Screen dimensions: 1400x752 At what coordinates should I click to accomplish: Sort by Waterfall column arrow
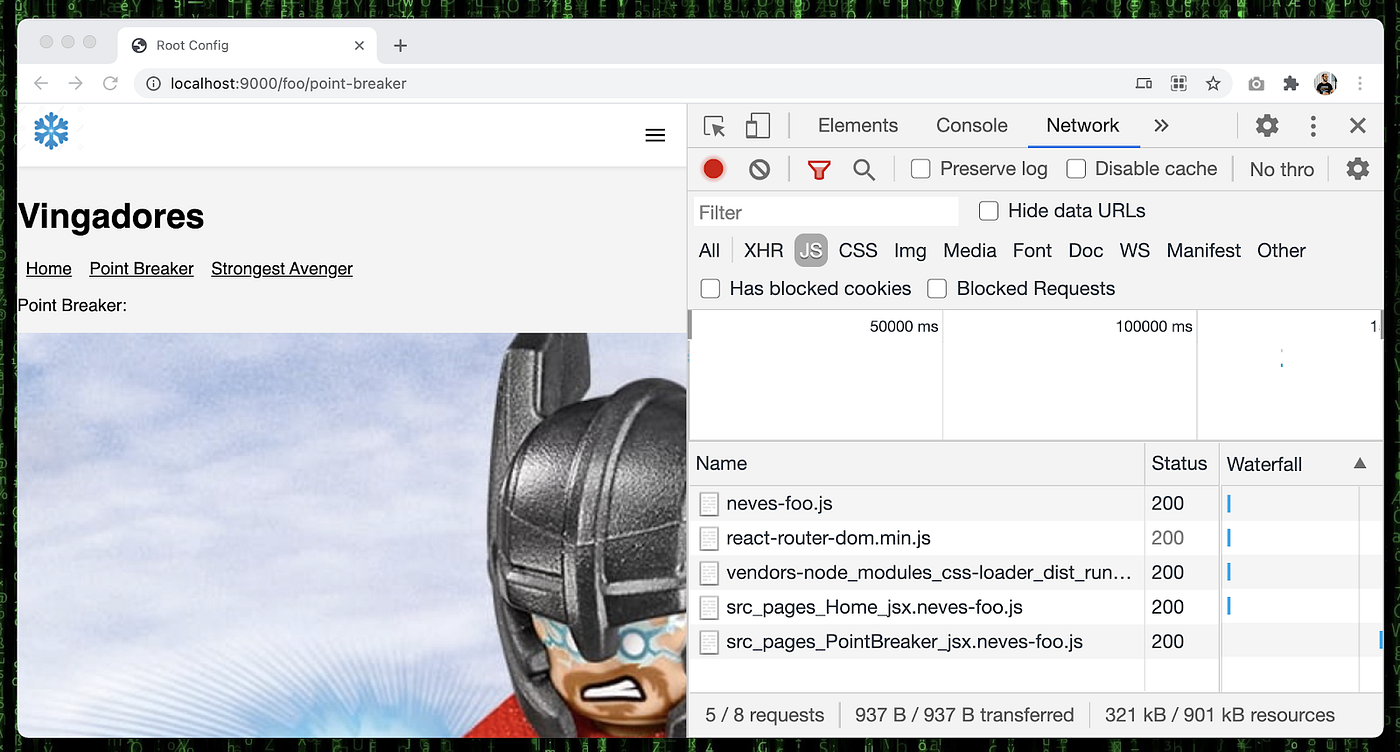[1360, 463]
